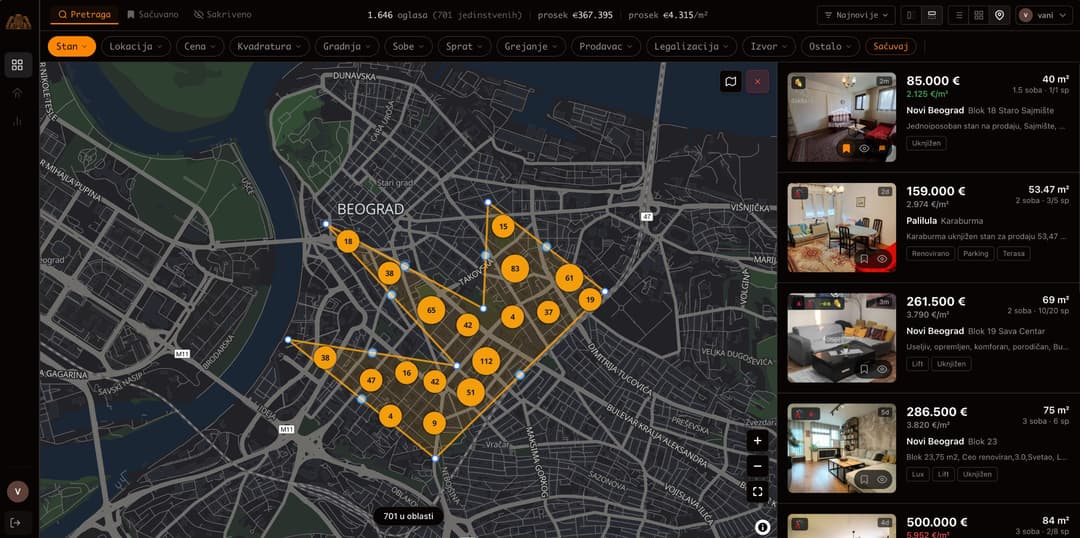Enter fullscreen map mode

757,491
